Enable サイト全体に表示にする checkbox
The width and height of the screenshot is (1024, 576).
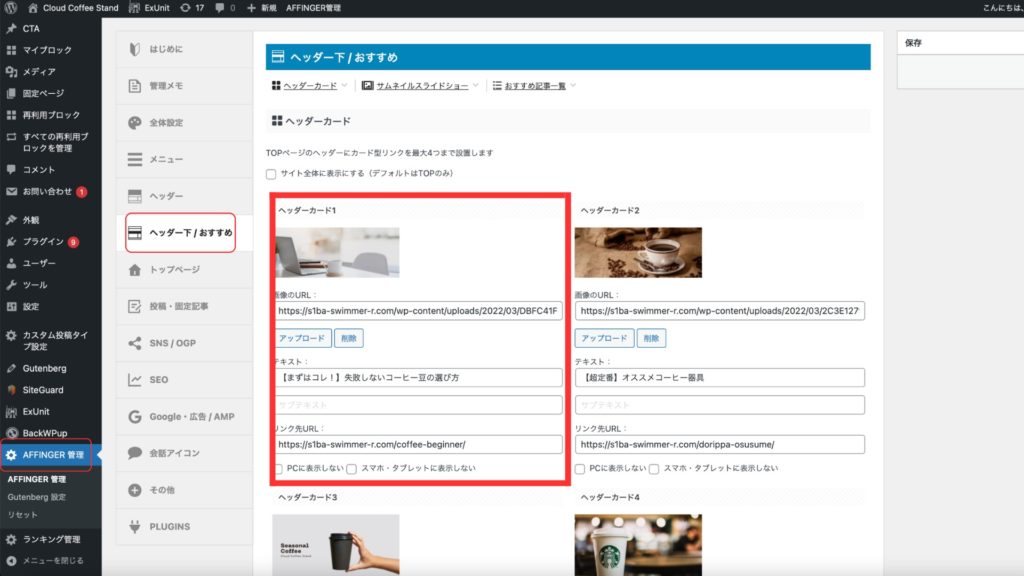pos(271,174)
